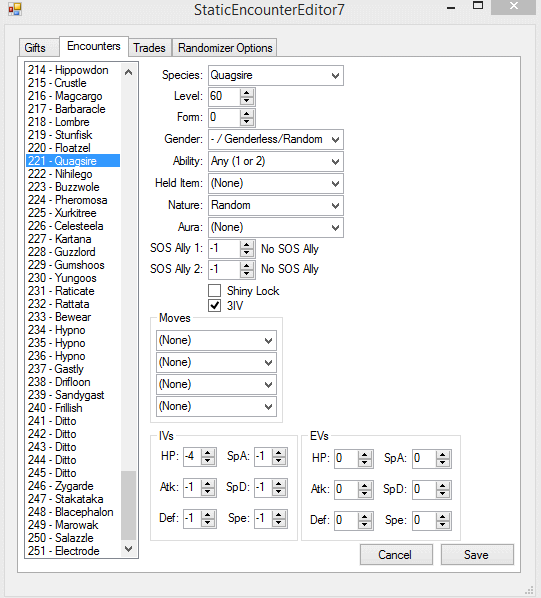This screenshot has width=541, height=598.
Task: Select 251 - Electrode encounter
Action: coord(73,551)
